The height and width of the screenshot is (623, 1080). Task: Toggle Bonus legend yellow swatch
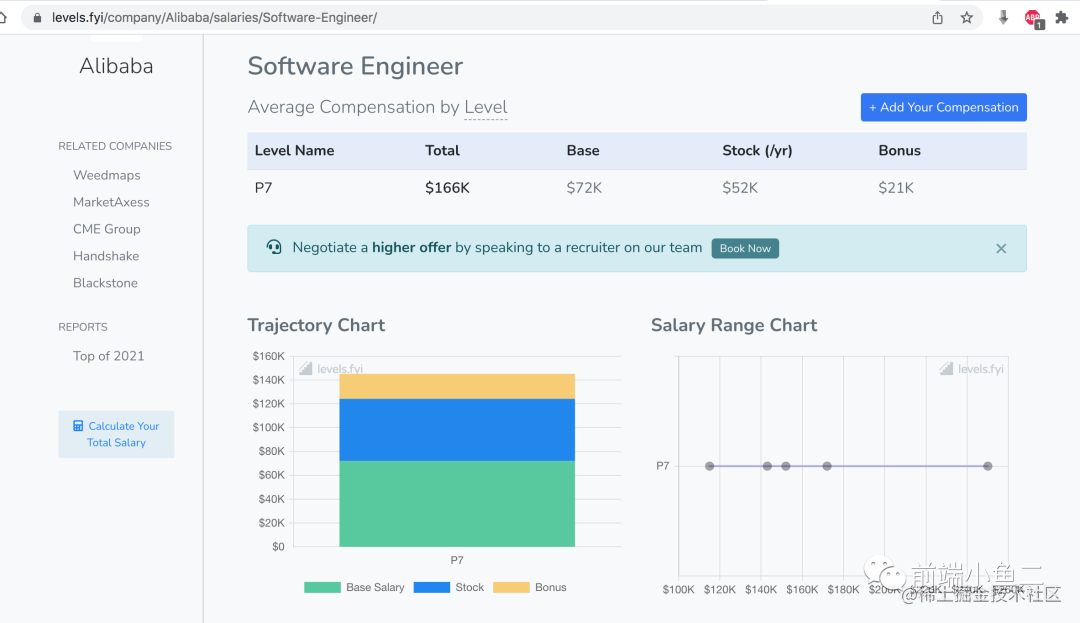511,587
